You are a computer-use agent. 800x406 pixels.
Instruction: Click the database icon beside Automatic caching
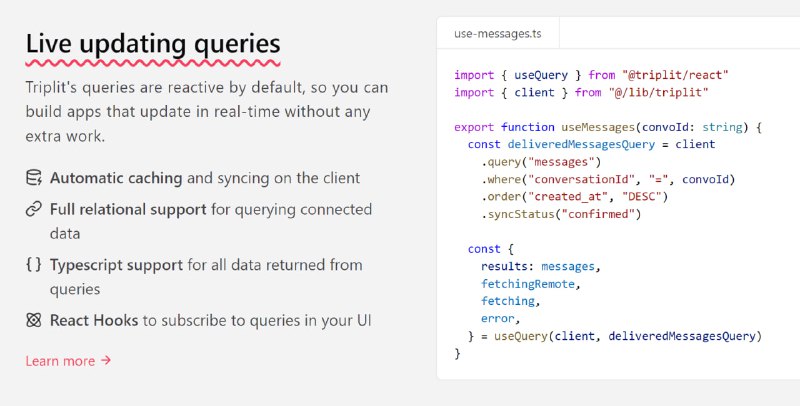click(x=34, y=177)
